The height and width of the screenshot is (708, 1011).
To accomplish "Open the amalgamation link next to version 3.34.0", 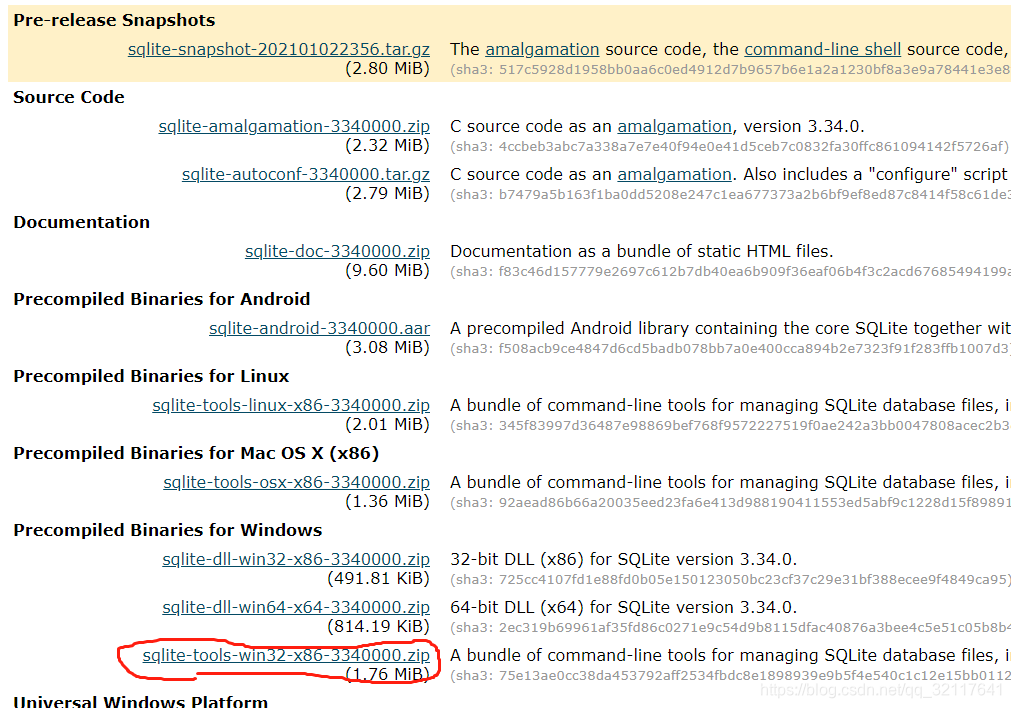I will point(674,126).
